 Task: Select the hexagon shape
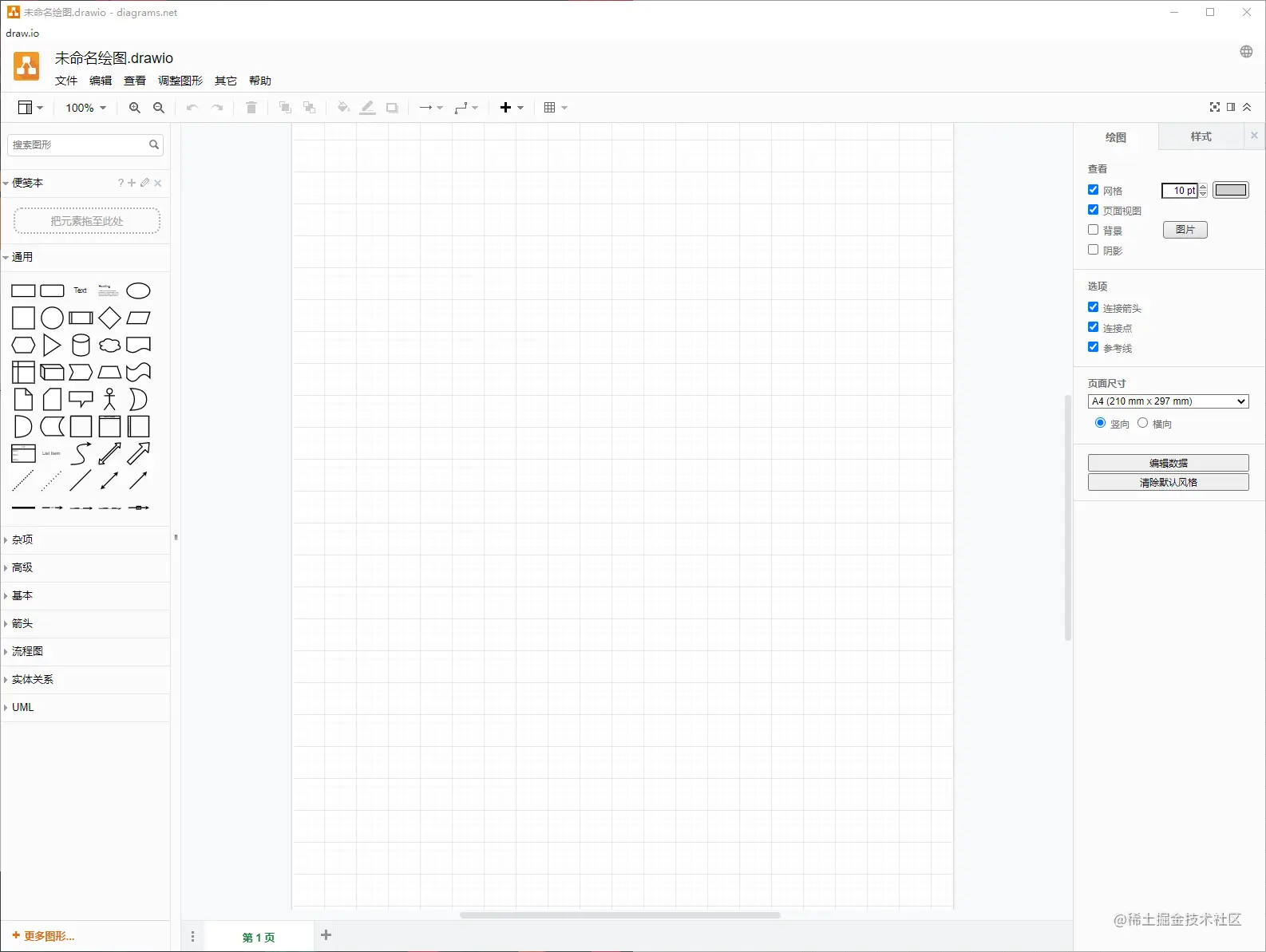coord(23,345)
